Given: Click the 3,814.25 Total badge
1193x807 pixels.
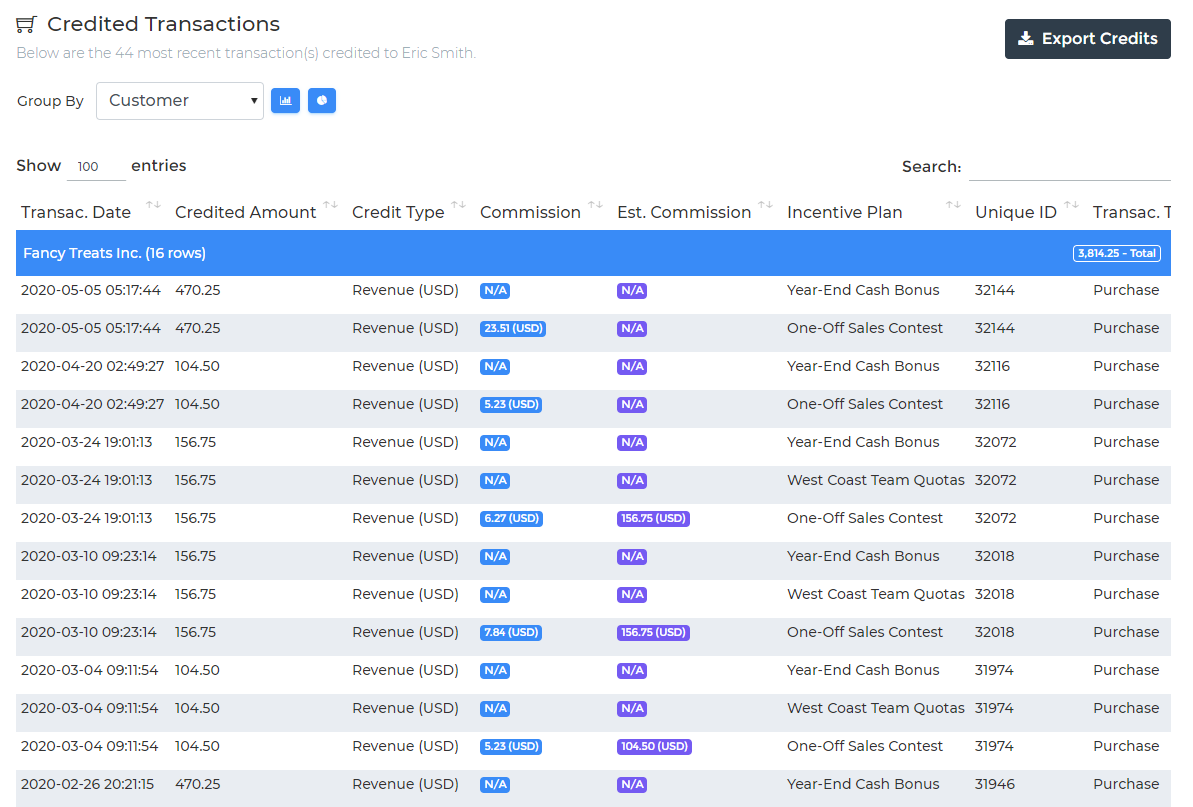Looking at the screenshot, I should [1116, 253].
